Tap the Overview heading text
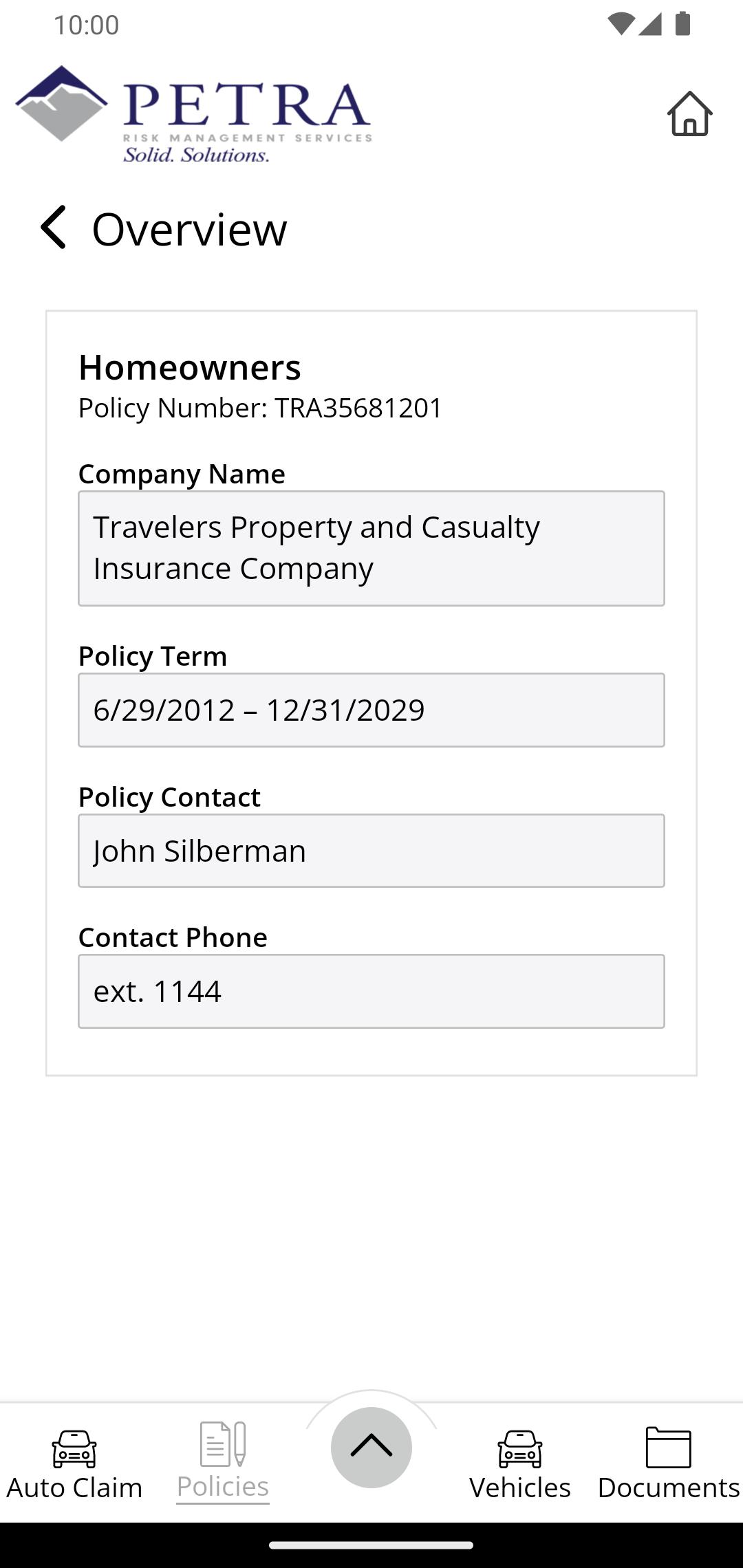743x1568 pixels. (x=189, y=229)
